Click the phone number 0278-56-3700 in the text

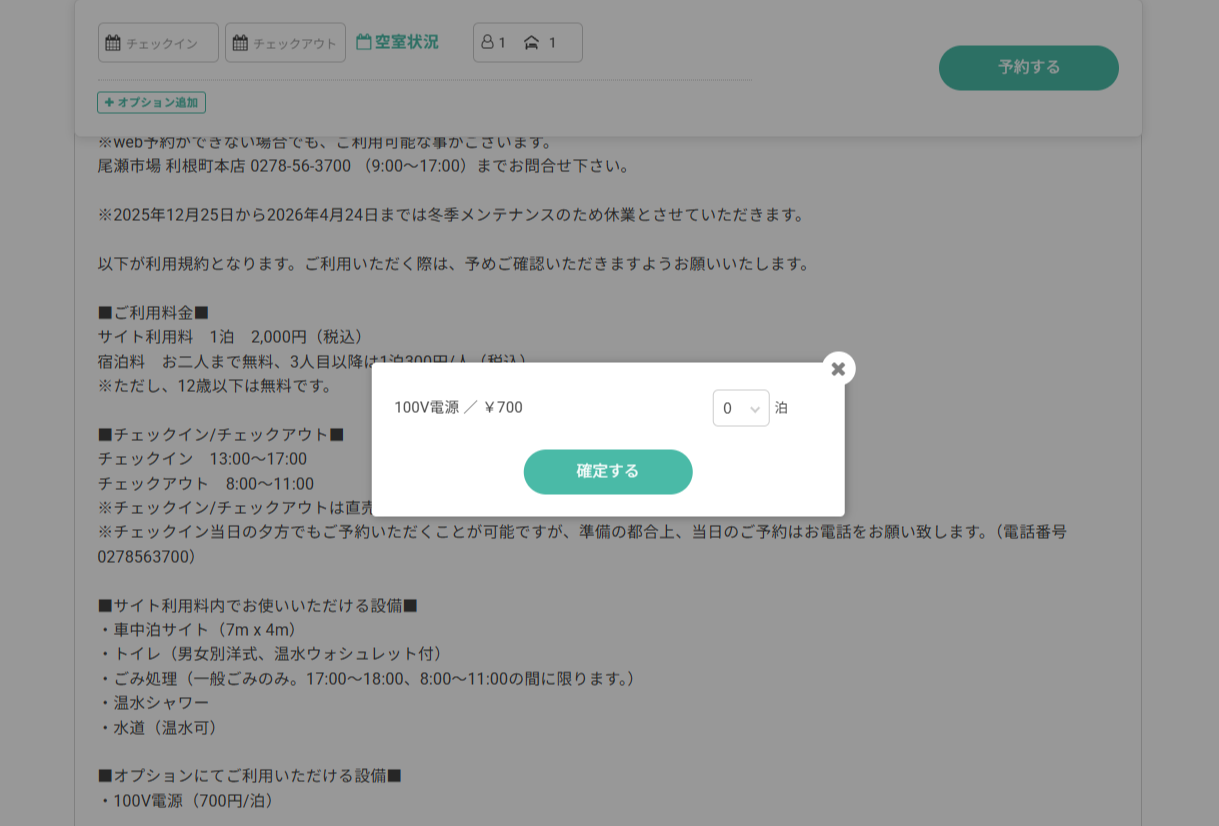coord(300,166)
